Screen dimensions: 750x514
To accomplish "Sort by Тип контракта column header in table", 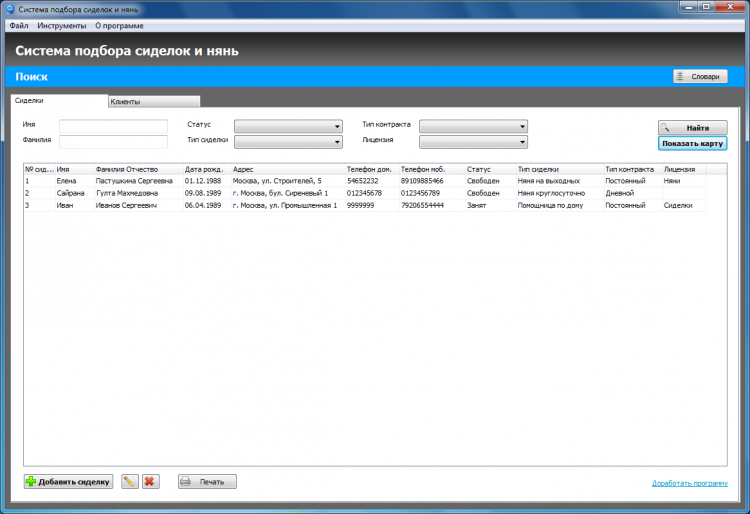I will point(633,169).
